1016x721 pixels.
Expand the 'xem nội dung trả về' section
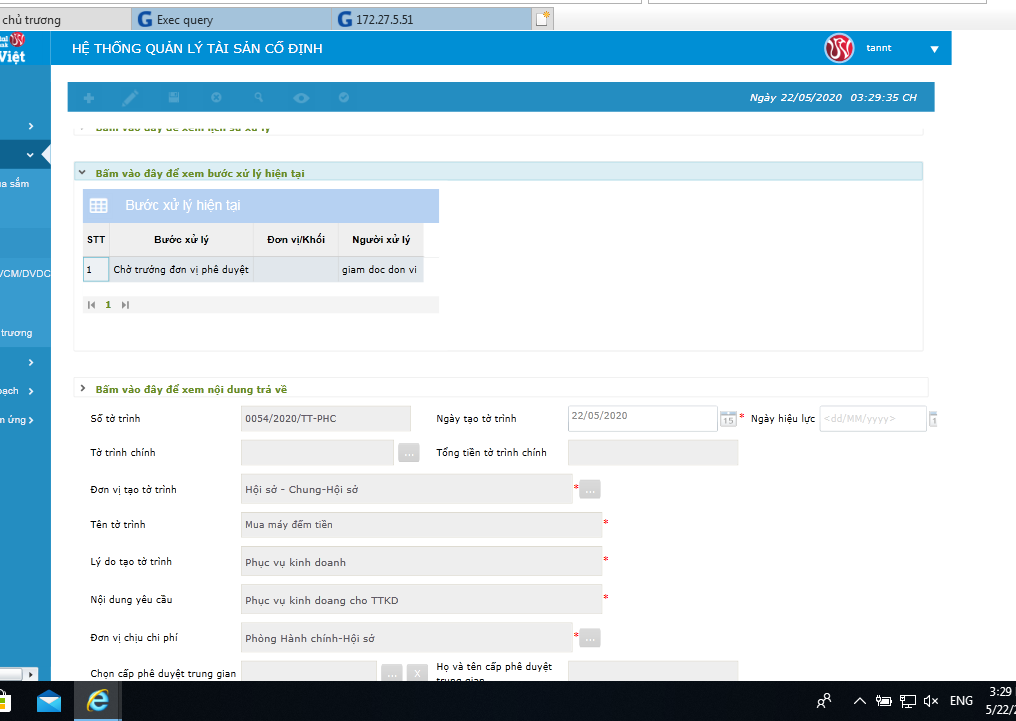(x=83, y=389)
